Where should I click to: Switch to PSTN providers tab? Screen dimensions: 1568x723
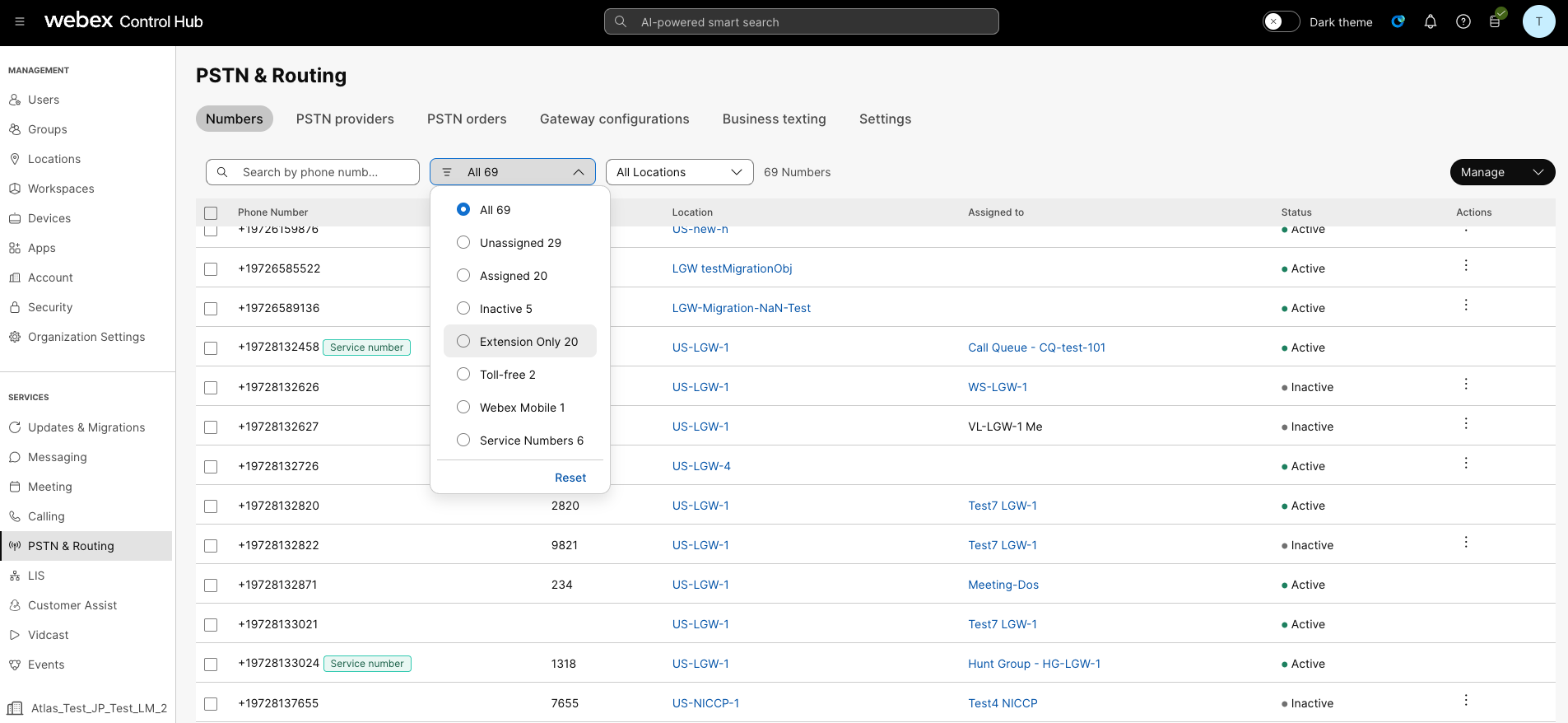point(345,119)
